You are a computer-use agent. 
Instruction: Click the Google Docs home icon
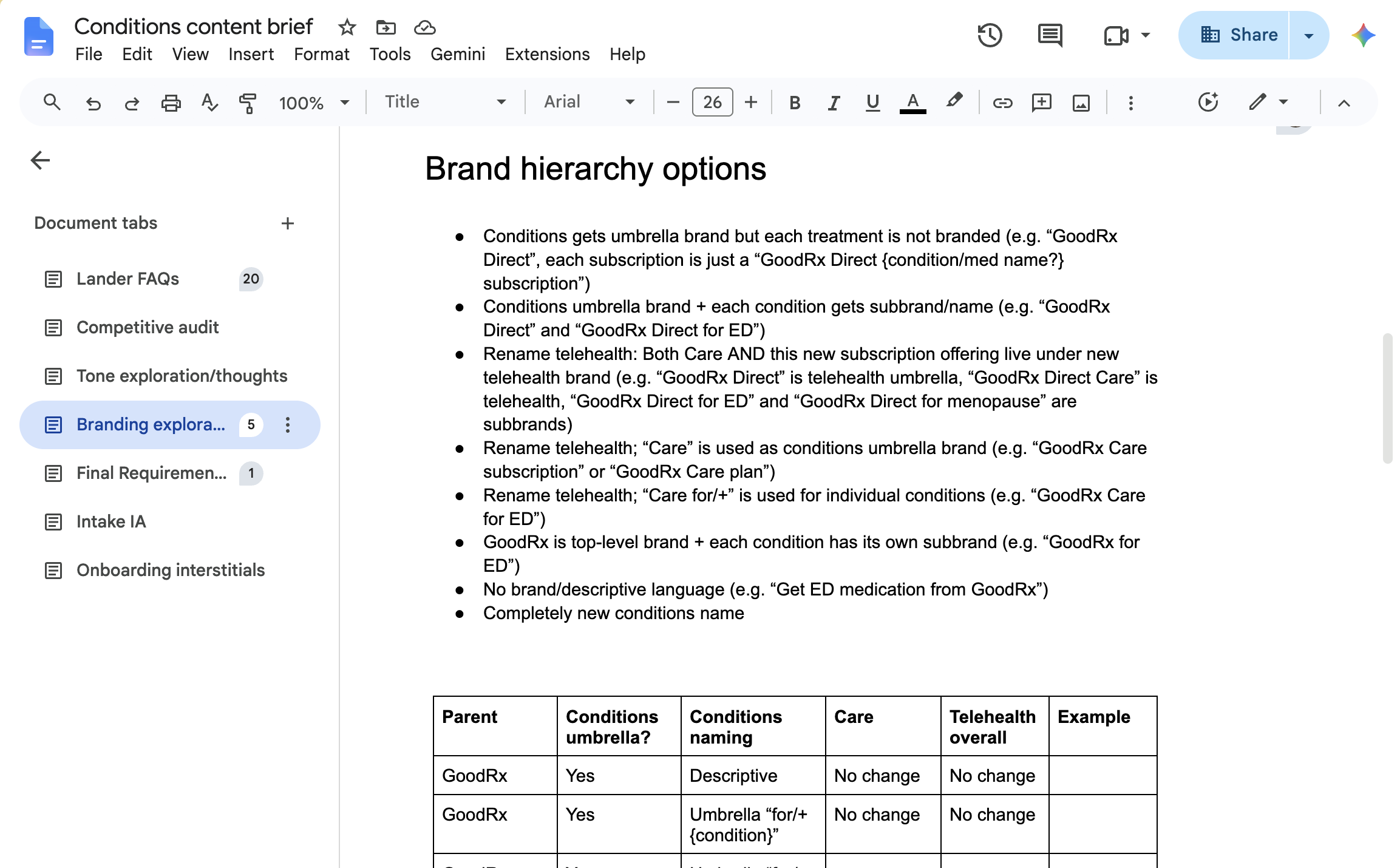tap(39, 36)
